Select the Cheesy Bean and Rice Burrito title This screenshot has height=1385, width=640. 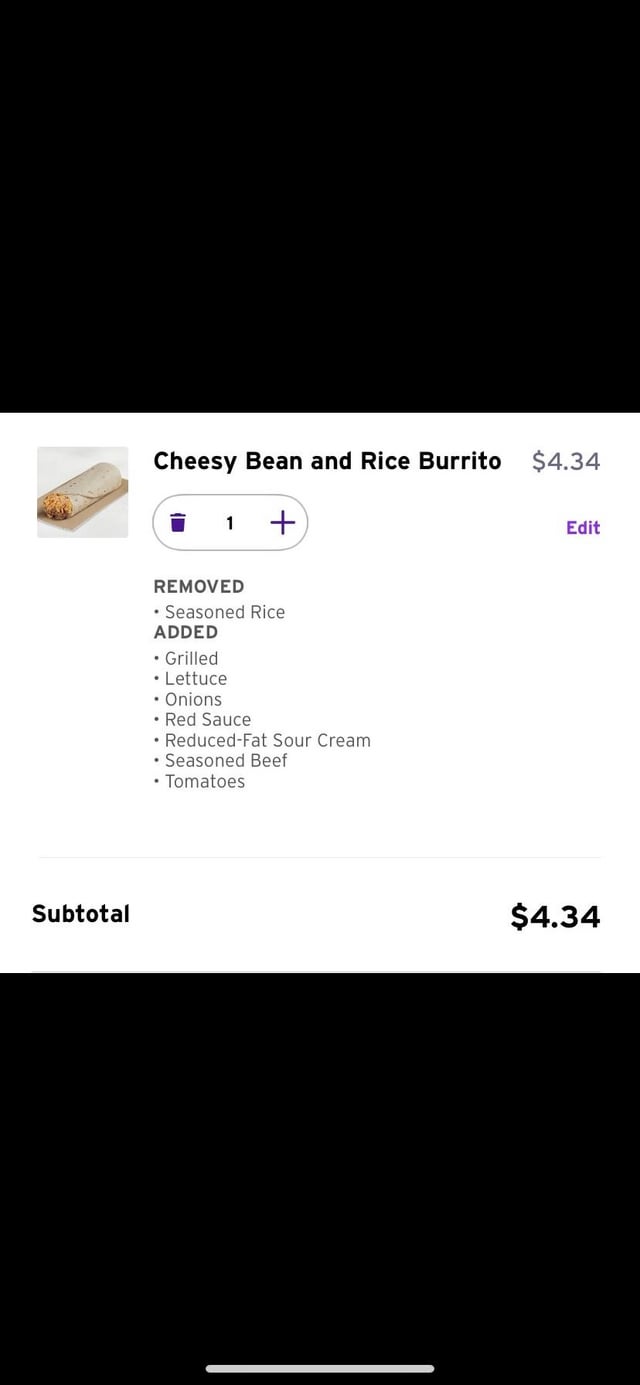[327, 461]
